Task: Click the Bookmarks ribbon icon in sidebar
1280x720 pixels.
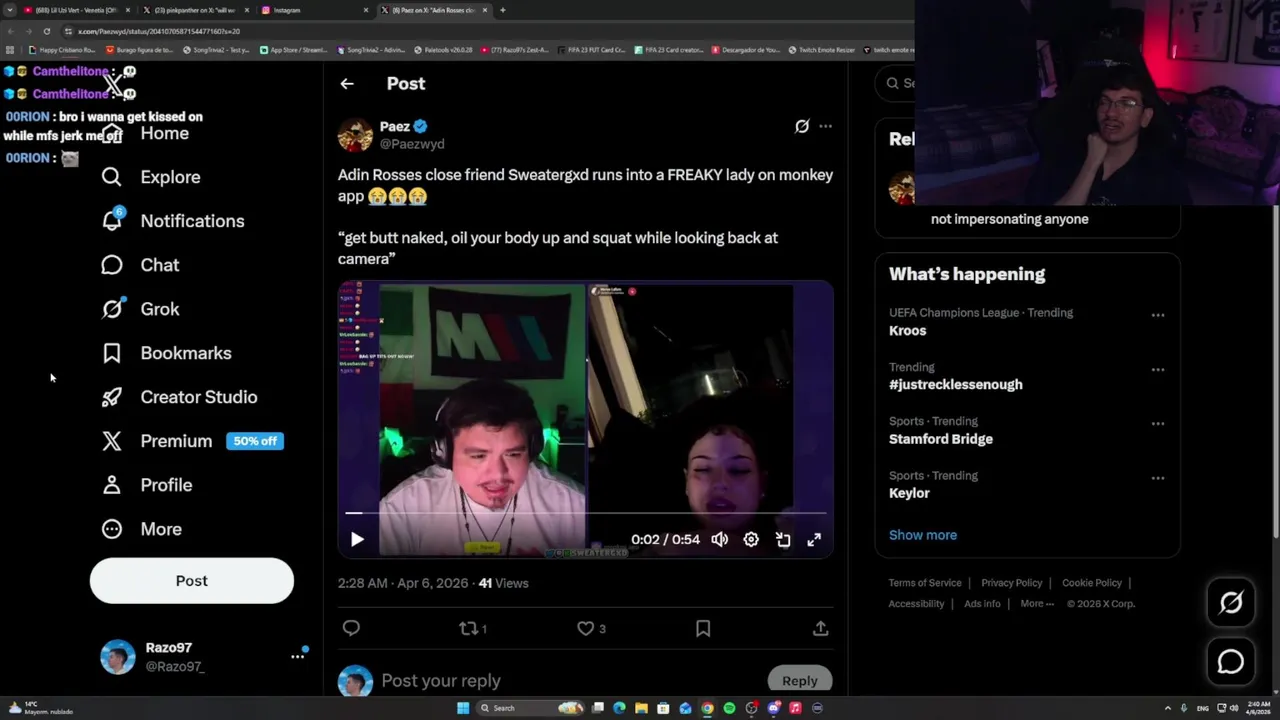Action: point(112,353)
